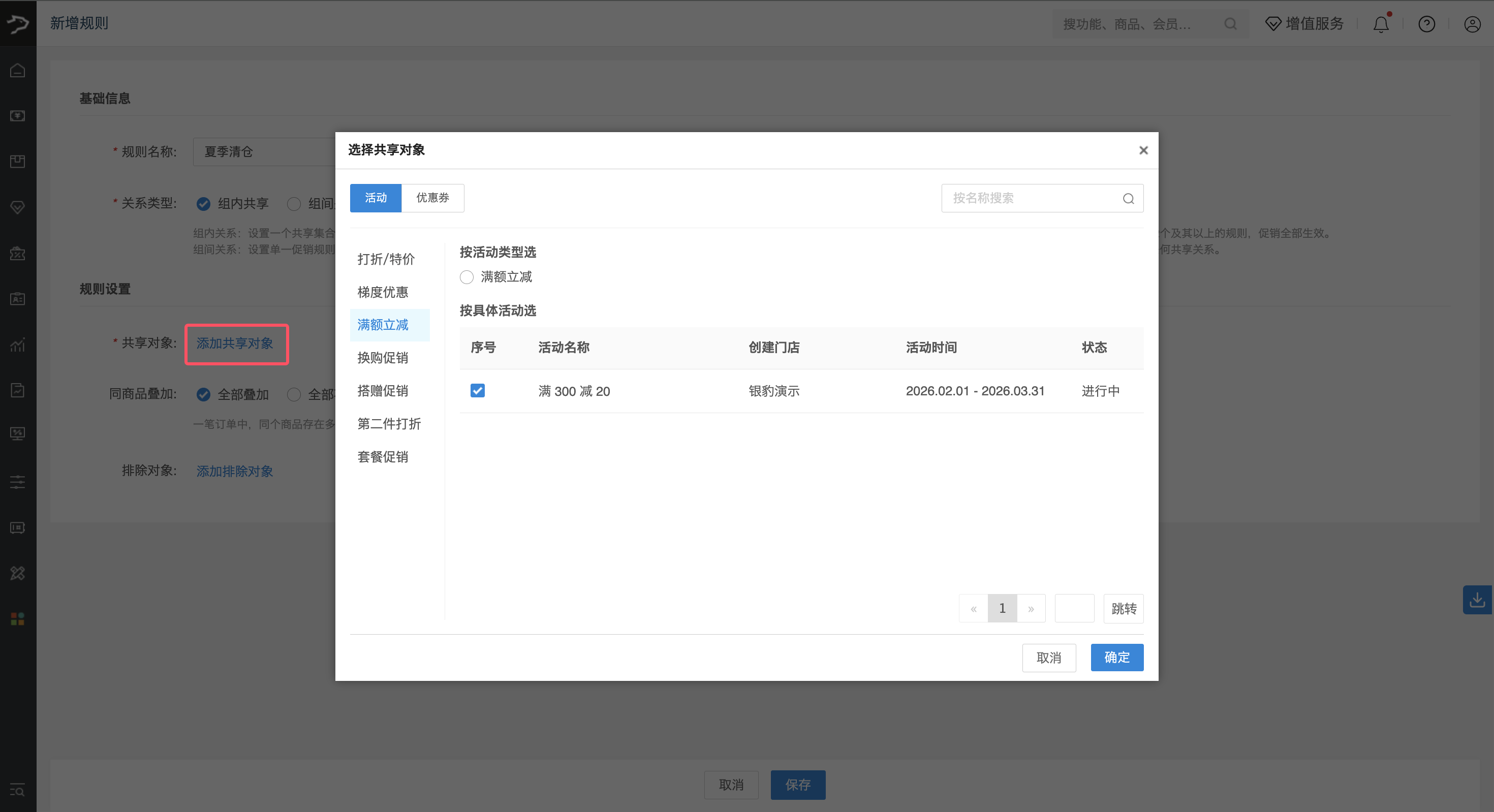Close the 选择共享对象 dialog with the X
1494x812 pixels.
(1143, 150)
